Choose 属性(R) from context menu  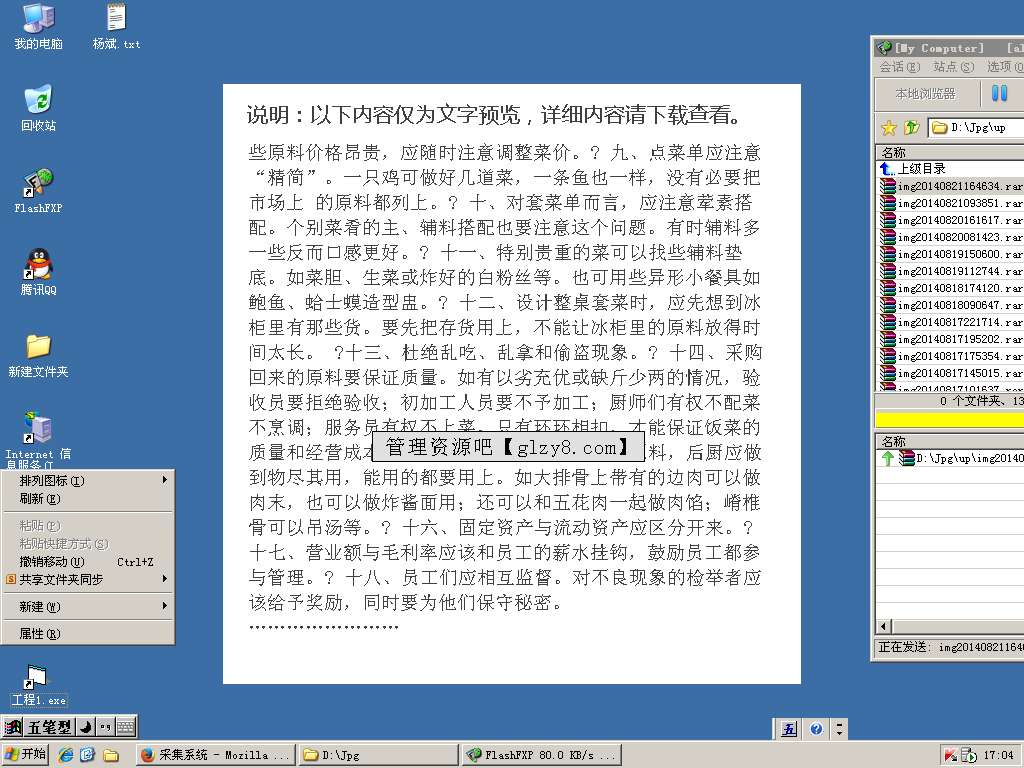[x=88, y=633]
